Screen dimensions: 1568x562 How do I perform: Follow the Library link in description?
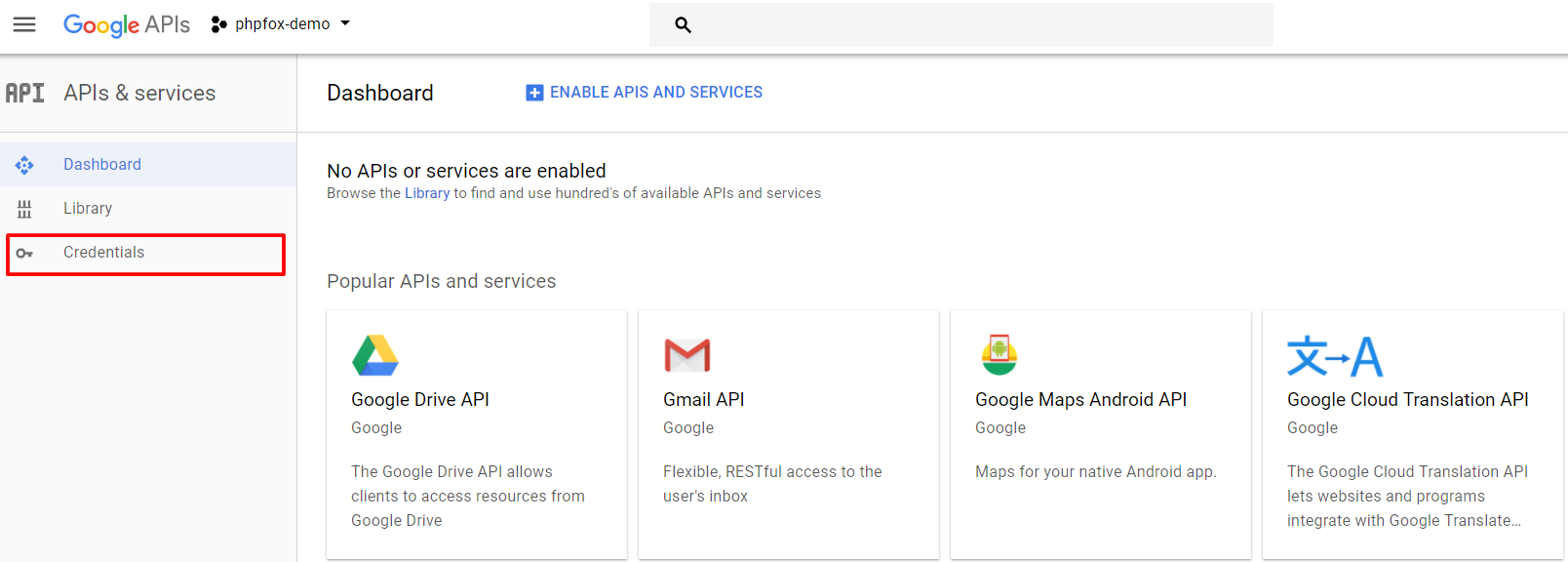[x=427, y=193]
